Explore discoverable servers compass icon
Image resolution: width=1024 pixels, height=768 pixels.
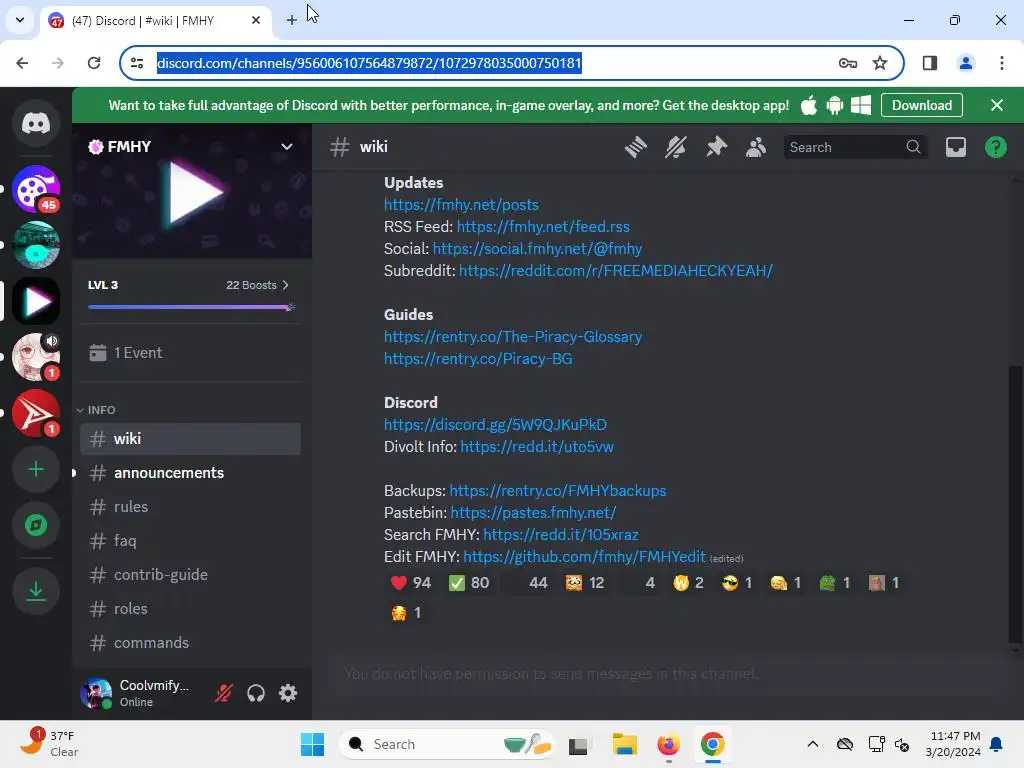pyautogui.click(x=36, y=525)
